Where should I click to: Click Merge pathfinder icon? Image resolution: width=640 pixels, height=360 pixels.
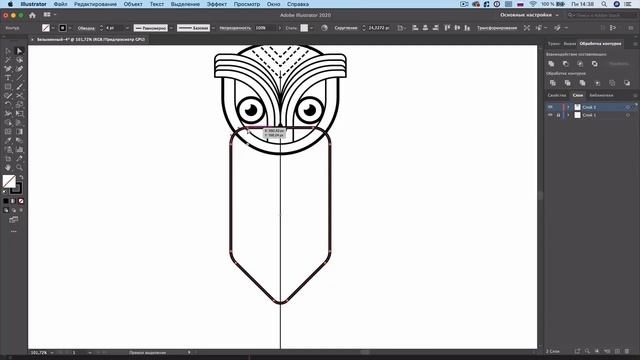(582, 83)
